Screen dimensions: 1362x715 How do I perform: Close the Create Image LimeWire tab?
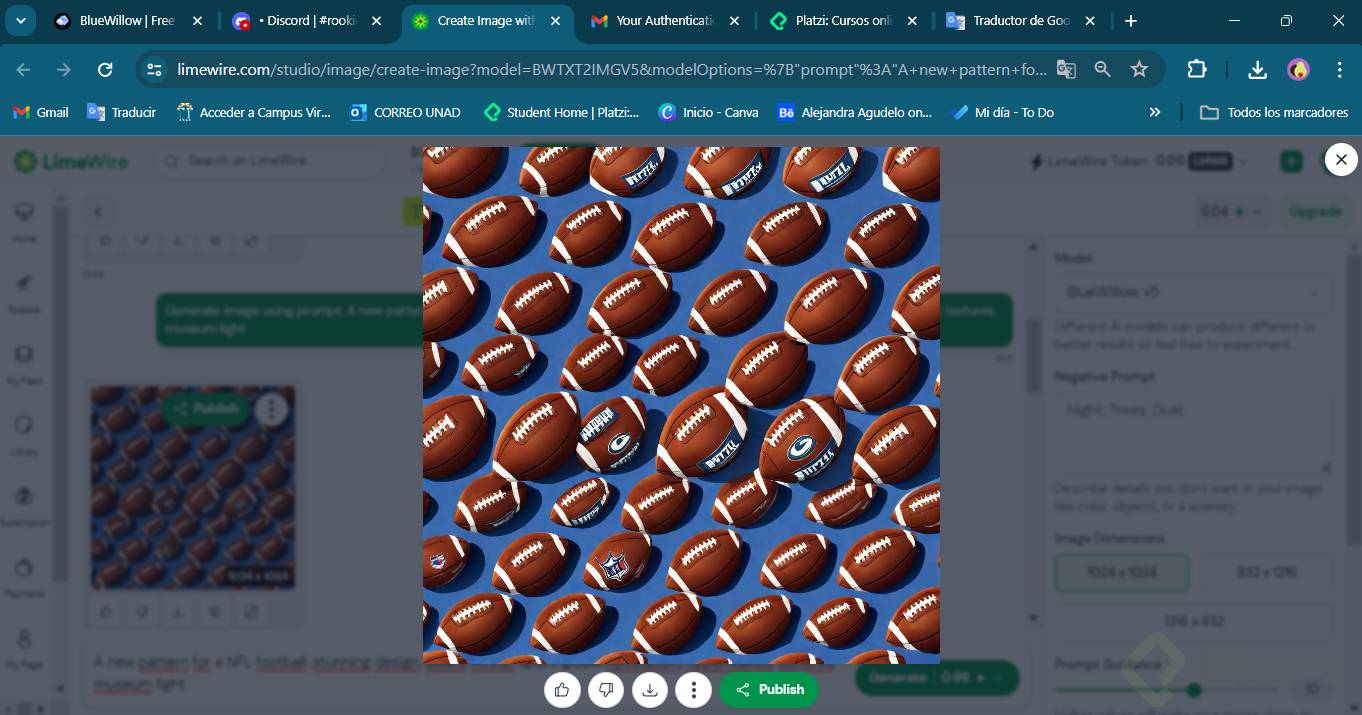(555, 20)
